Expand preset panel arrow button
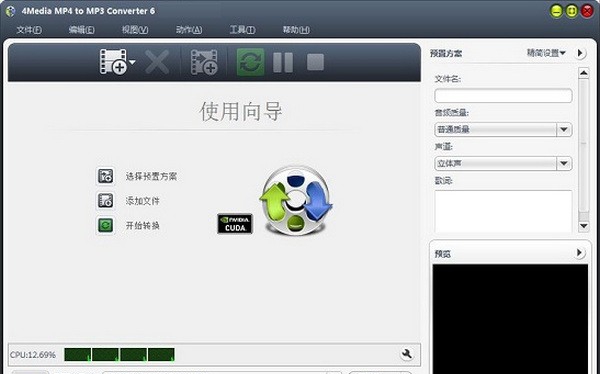600x374 pixels. 580,53
